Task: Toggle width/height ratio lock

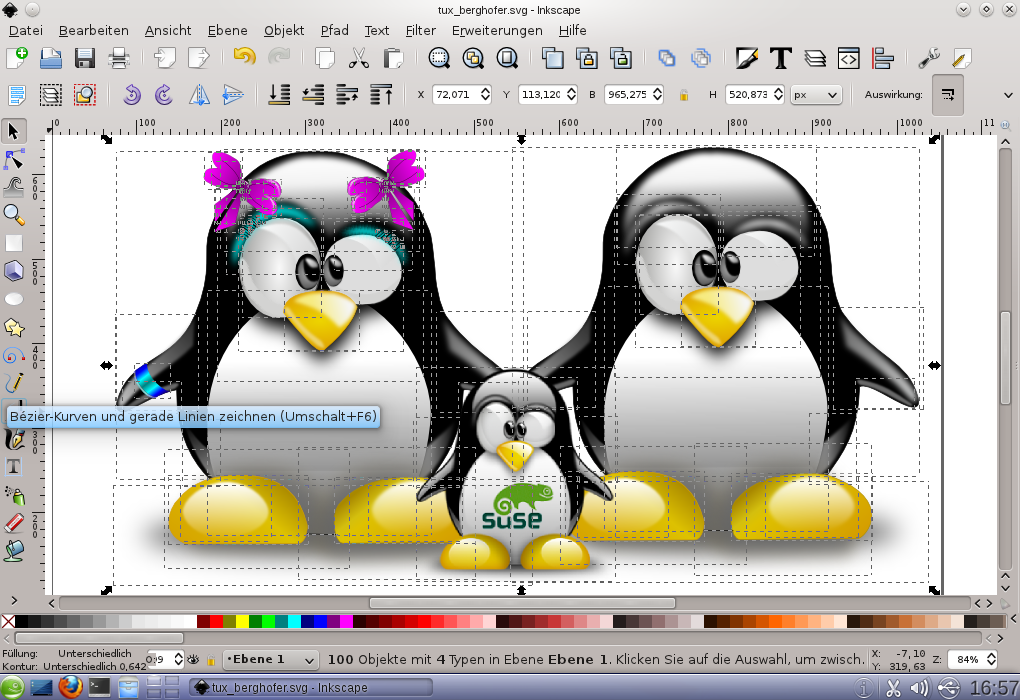Action: (684, 95)
